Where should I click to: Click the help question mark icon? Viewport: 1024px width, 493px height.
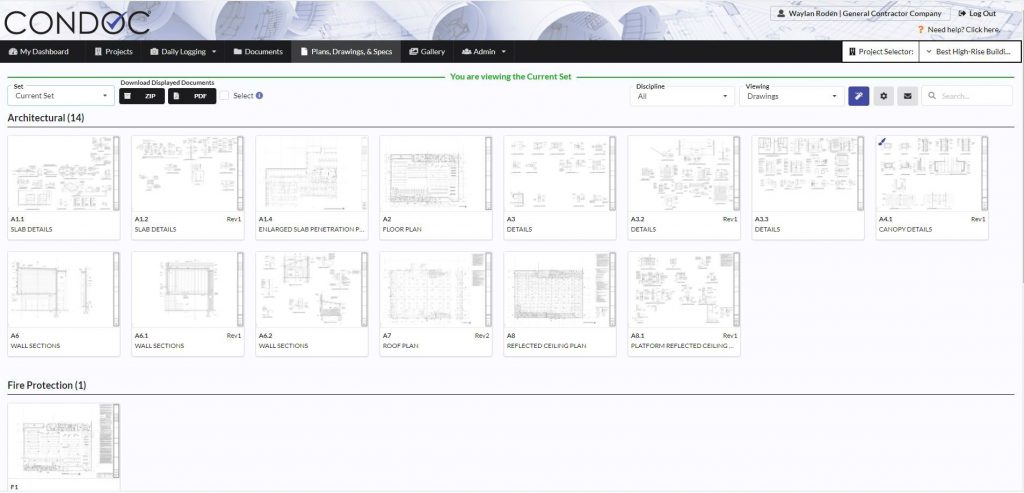click(921, 29)
